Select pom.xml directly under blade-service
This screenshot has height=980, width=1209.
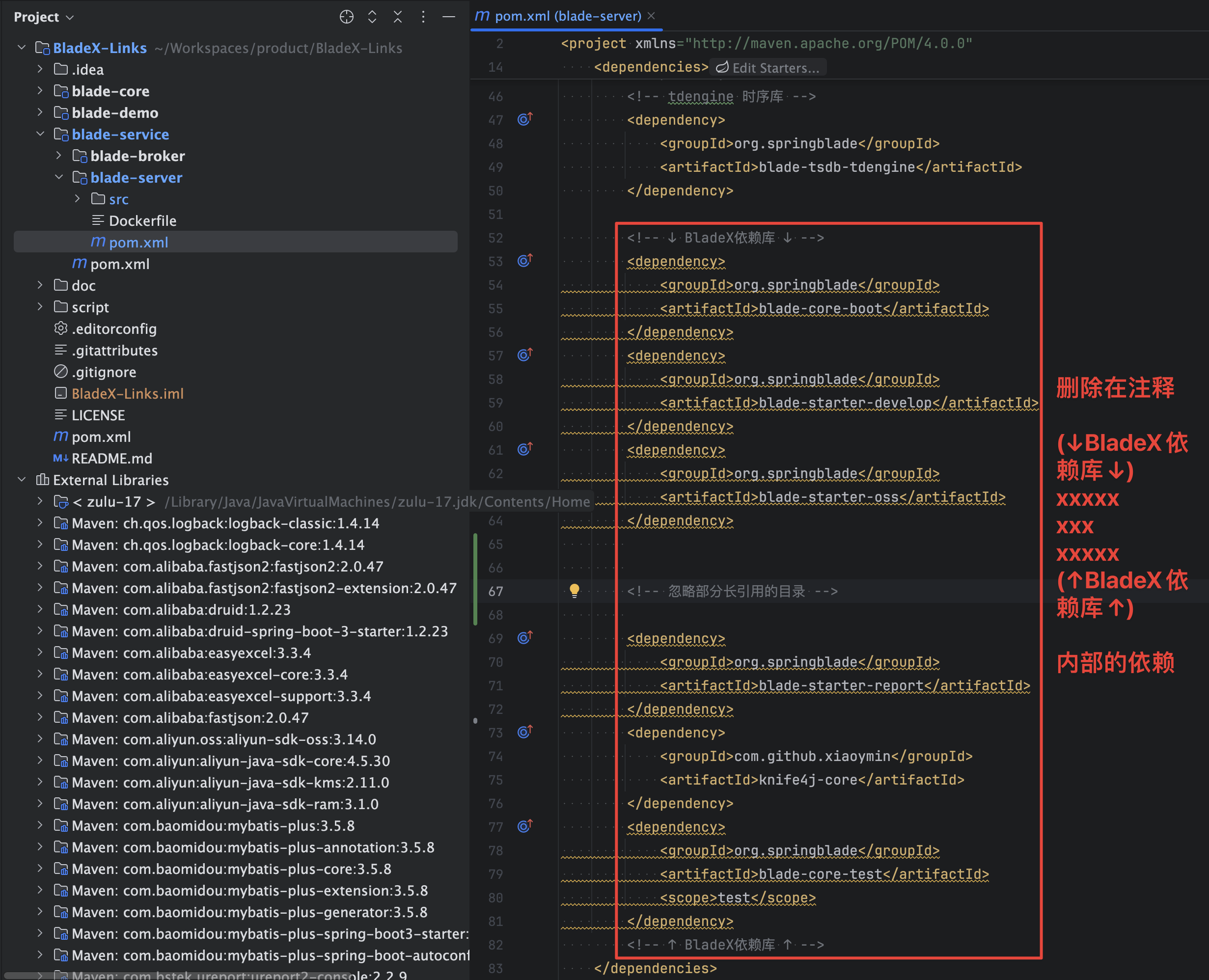[x=120, y=264]
